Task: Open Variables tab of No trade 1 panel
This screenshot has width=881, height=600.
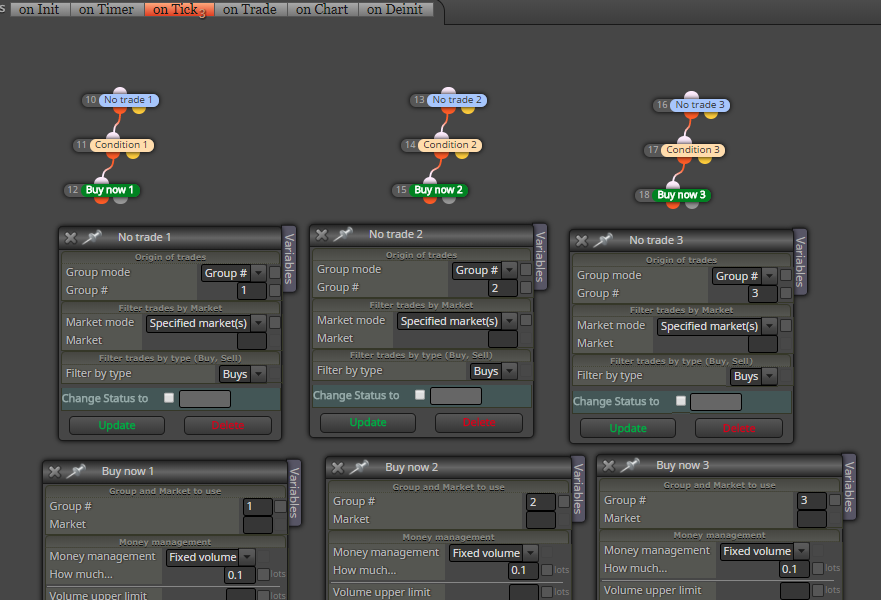Action: point(289,259)
